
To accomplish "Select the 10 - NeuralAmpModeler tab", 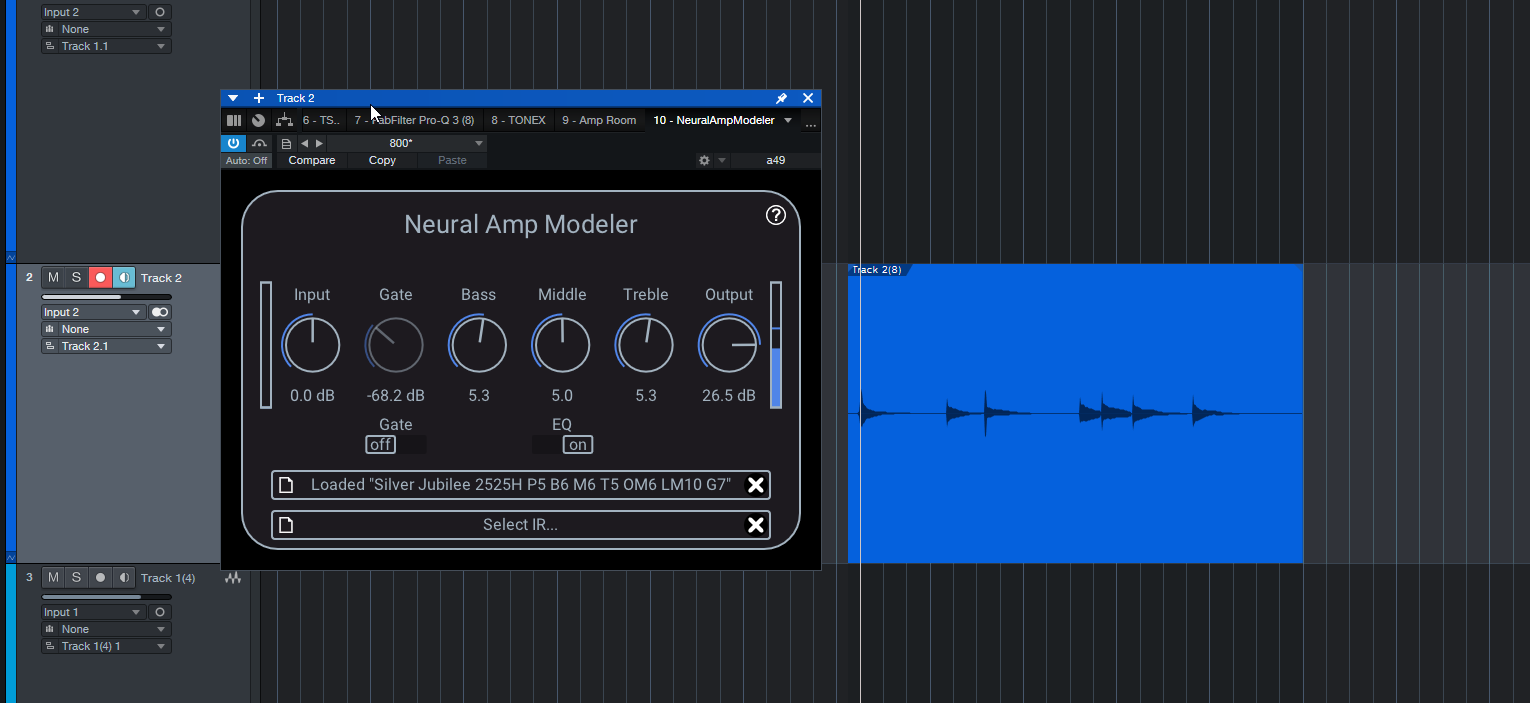I will point(714,121).
